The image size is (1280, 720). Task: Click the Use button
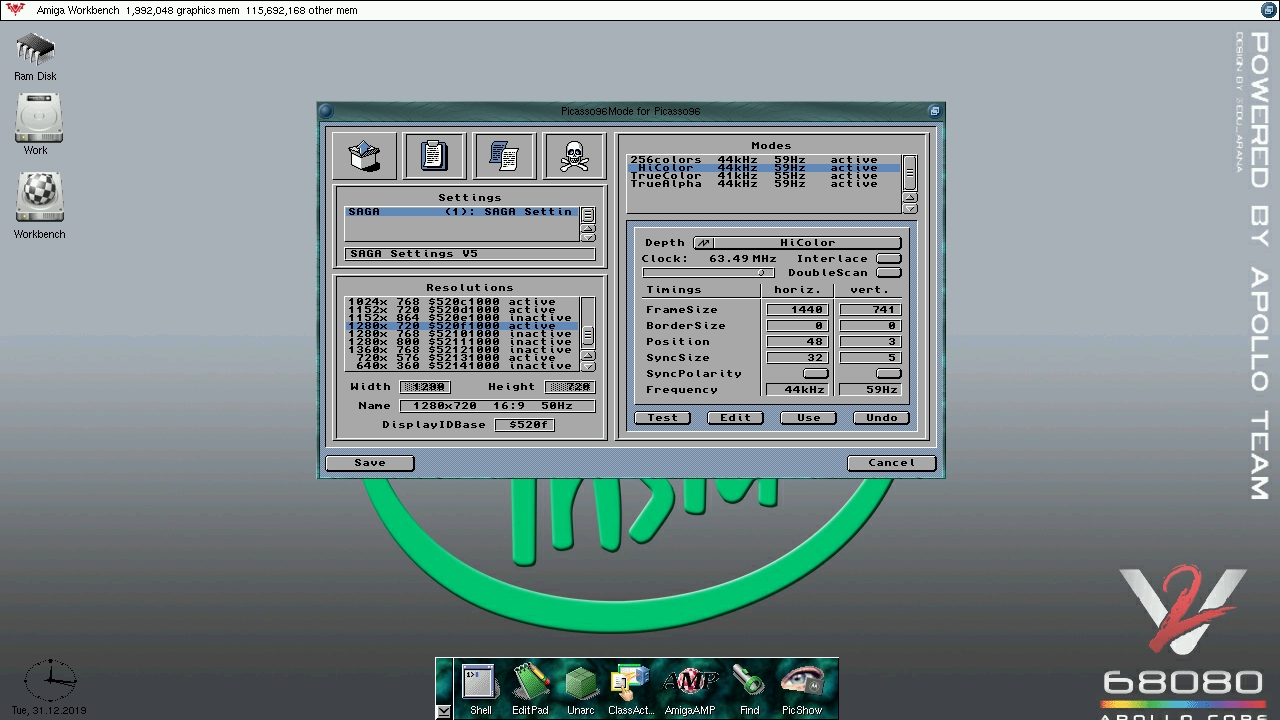coord(808,418)
